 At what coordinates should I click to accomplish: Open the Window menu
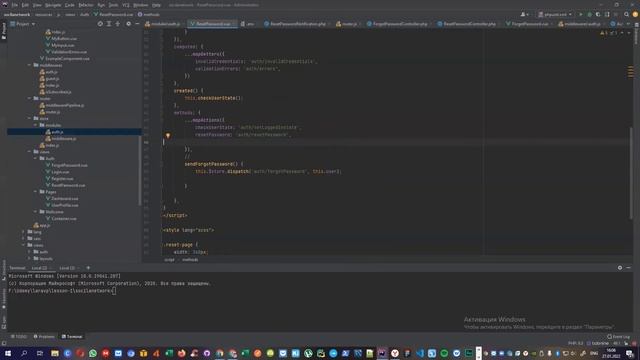[x=140, y=5]
